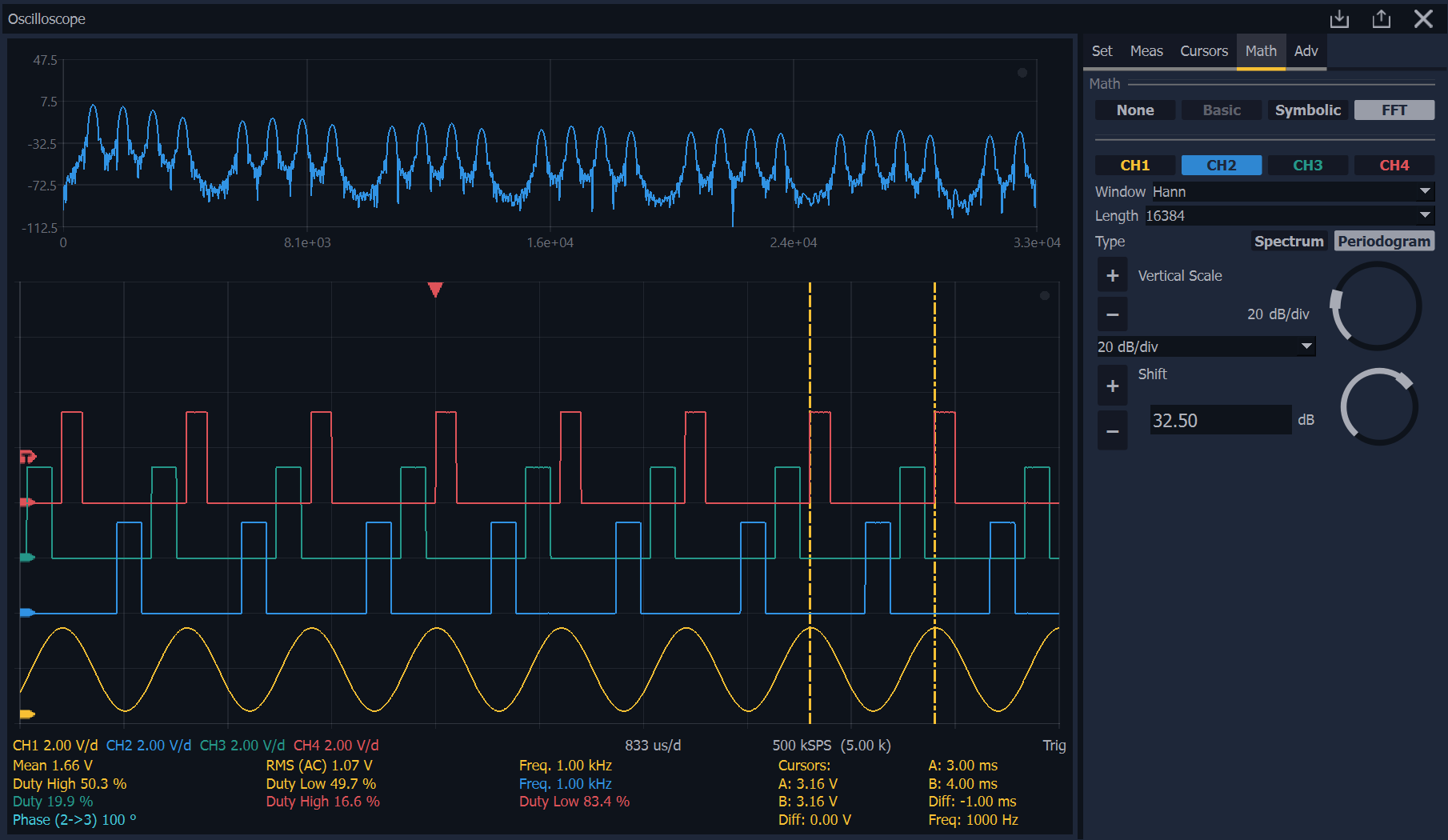Click the Shift dB value field
The image size is (1448, 840).
pos(1220,421)
